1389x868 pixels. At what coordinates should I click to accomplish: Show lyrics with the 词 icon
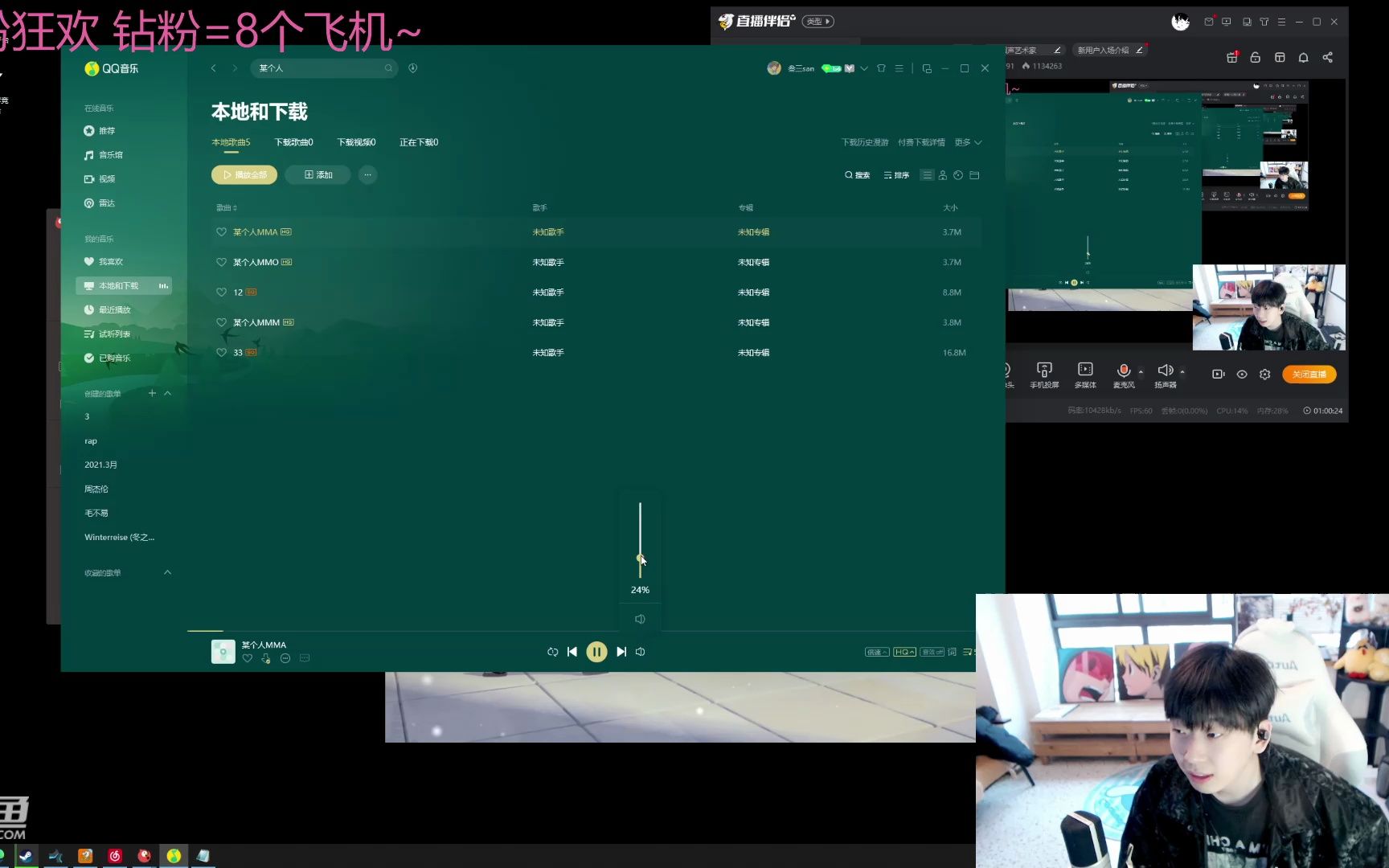pos(952,652)
